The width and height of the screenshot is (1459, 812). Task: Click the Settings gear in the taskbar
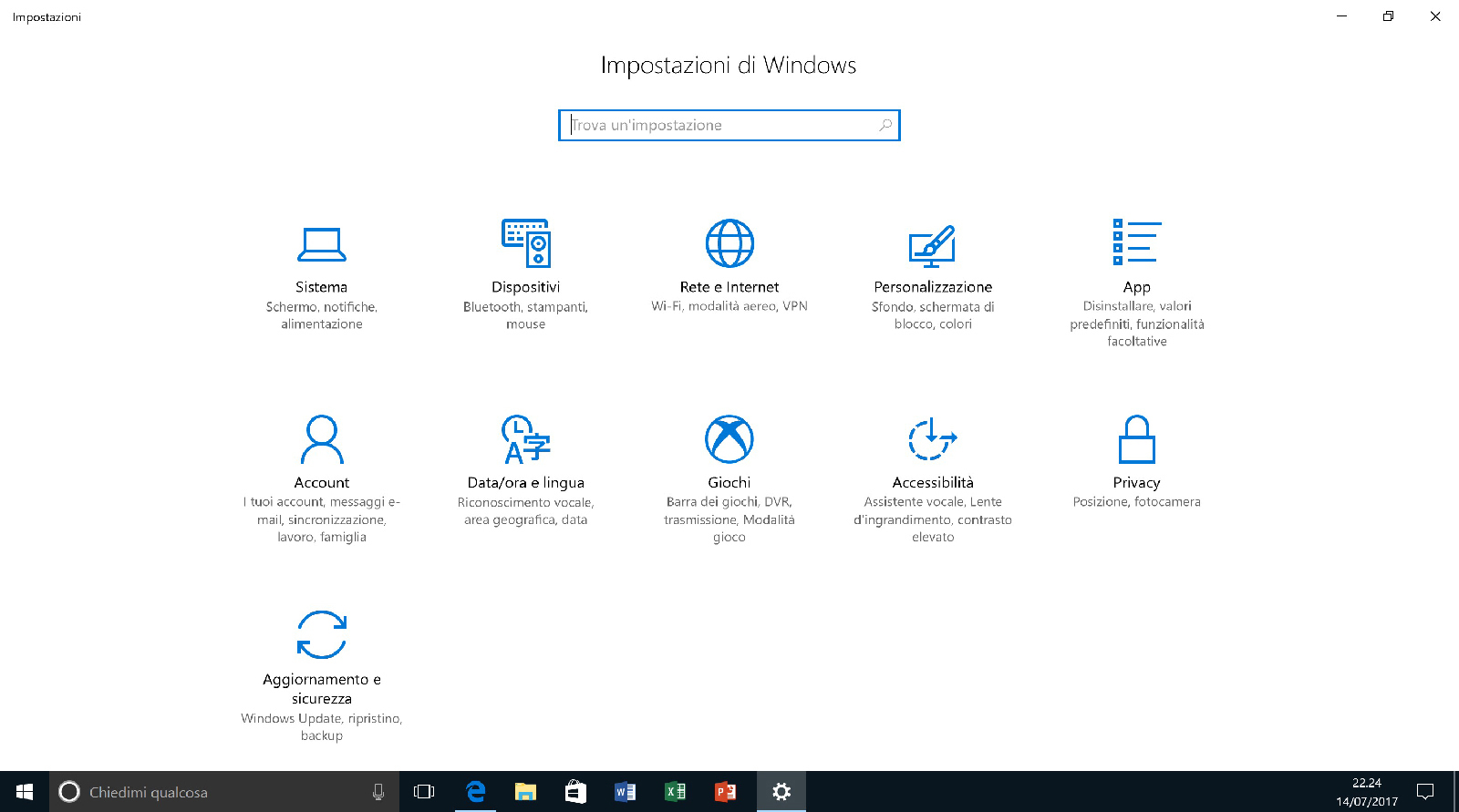pos(781,792)
